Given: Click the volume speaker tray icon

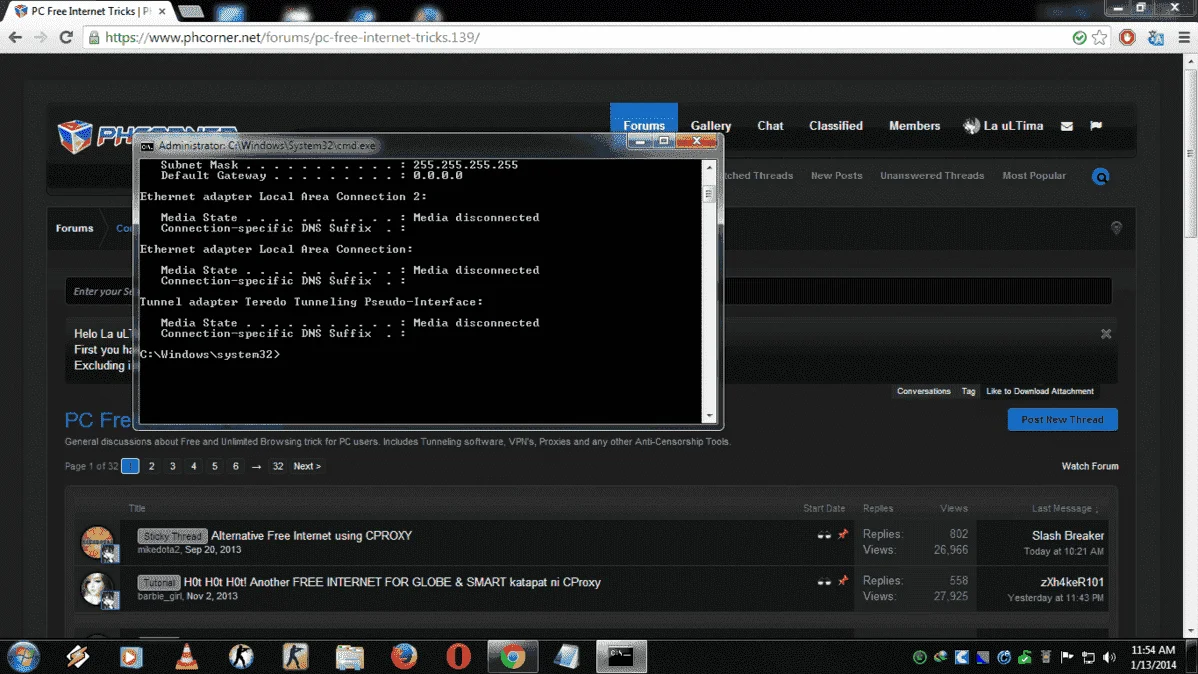Looking at the screenshot, I should point(1109,657).
